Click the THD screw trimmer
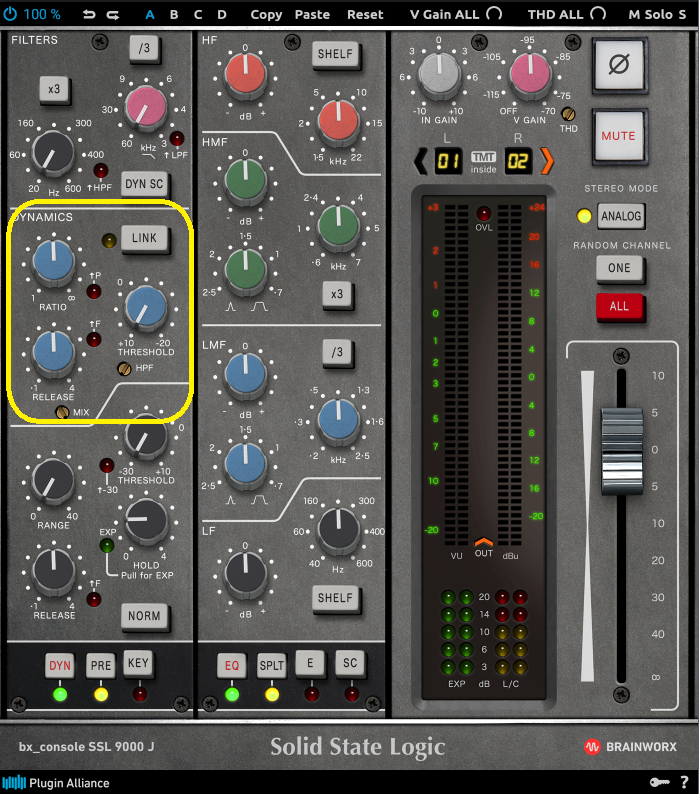699x794 pixels. tap(568, 114)
